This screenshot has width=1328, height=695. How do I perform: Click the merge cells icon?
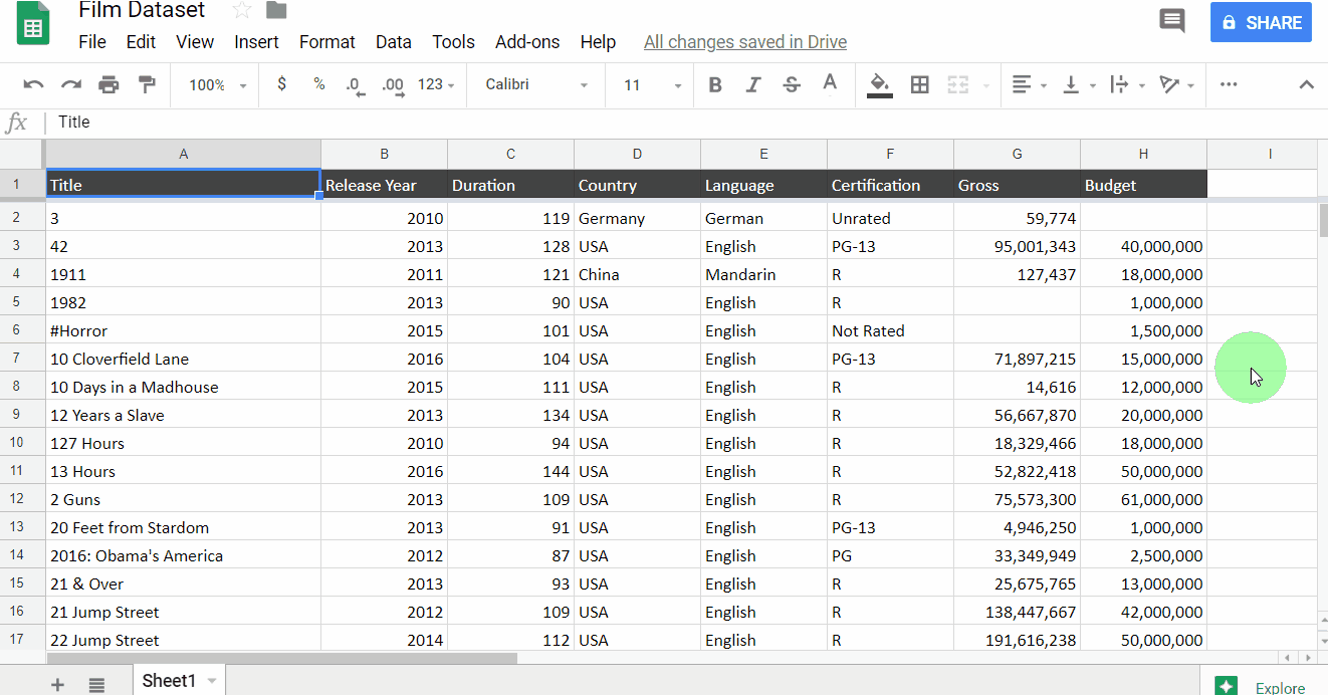[958, 85]
